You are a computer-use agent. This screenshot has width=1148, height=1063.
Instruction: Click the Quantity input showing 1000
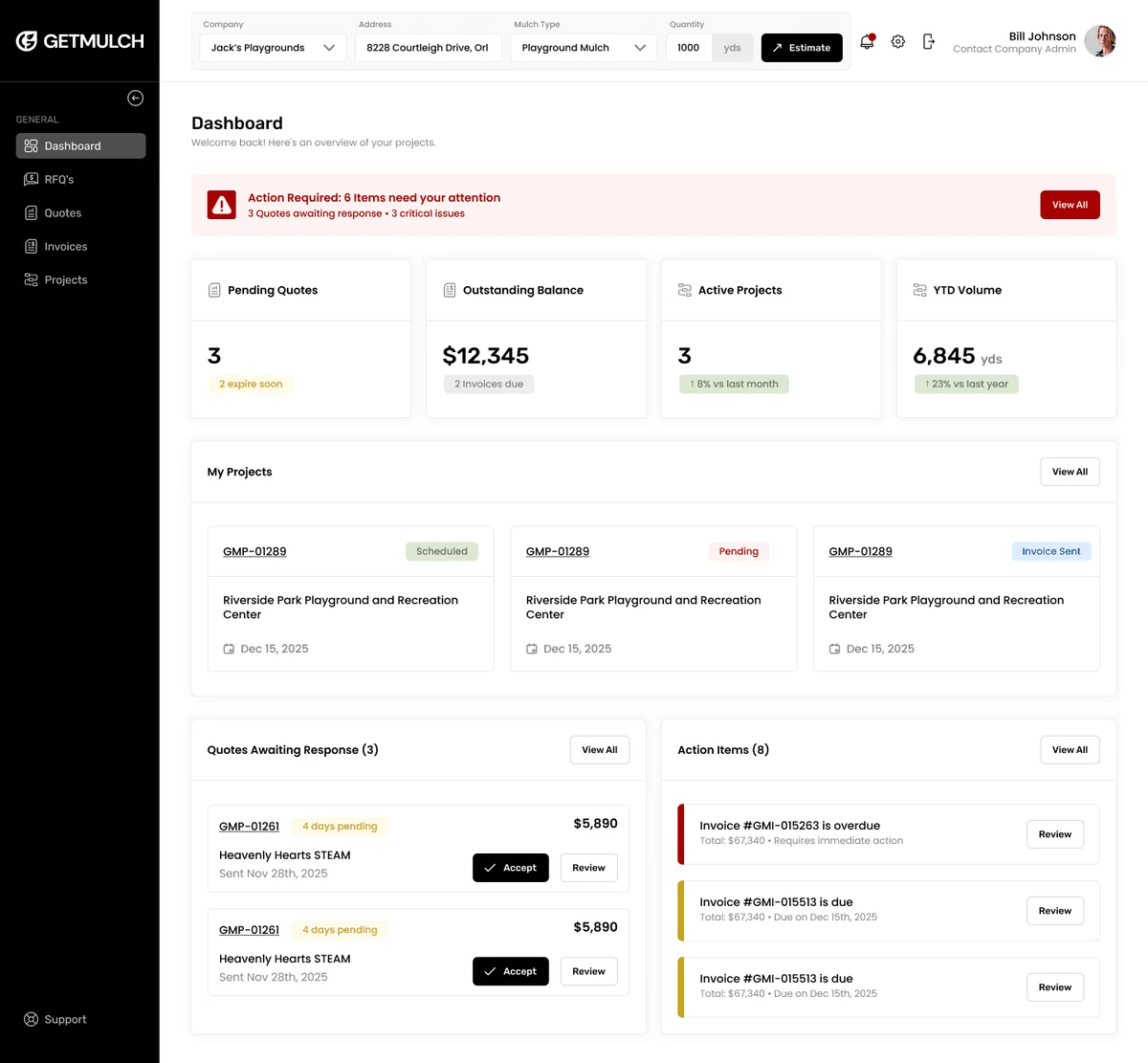click(689, 48)
